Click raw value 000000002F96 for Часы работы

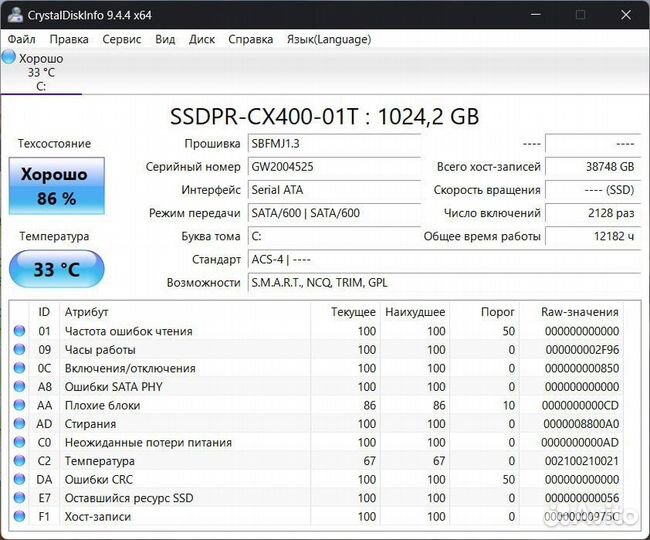coord(582,350)
